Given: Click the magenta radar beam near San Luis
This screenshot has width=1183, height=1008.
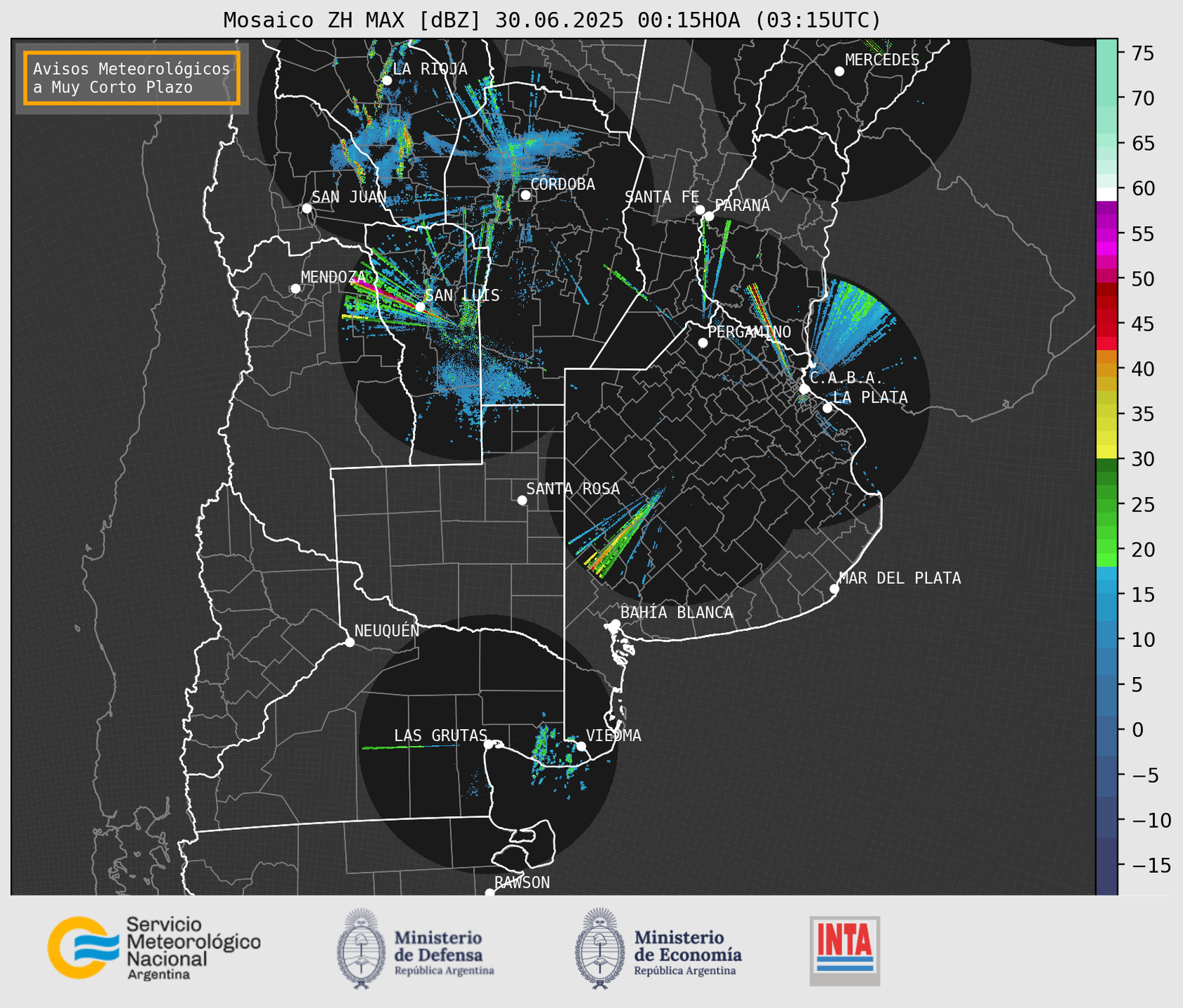Looking at the screenshot, I should click(384, 294).
